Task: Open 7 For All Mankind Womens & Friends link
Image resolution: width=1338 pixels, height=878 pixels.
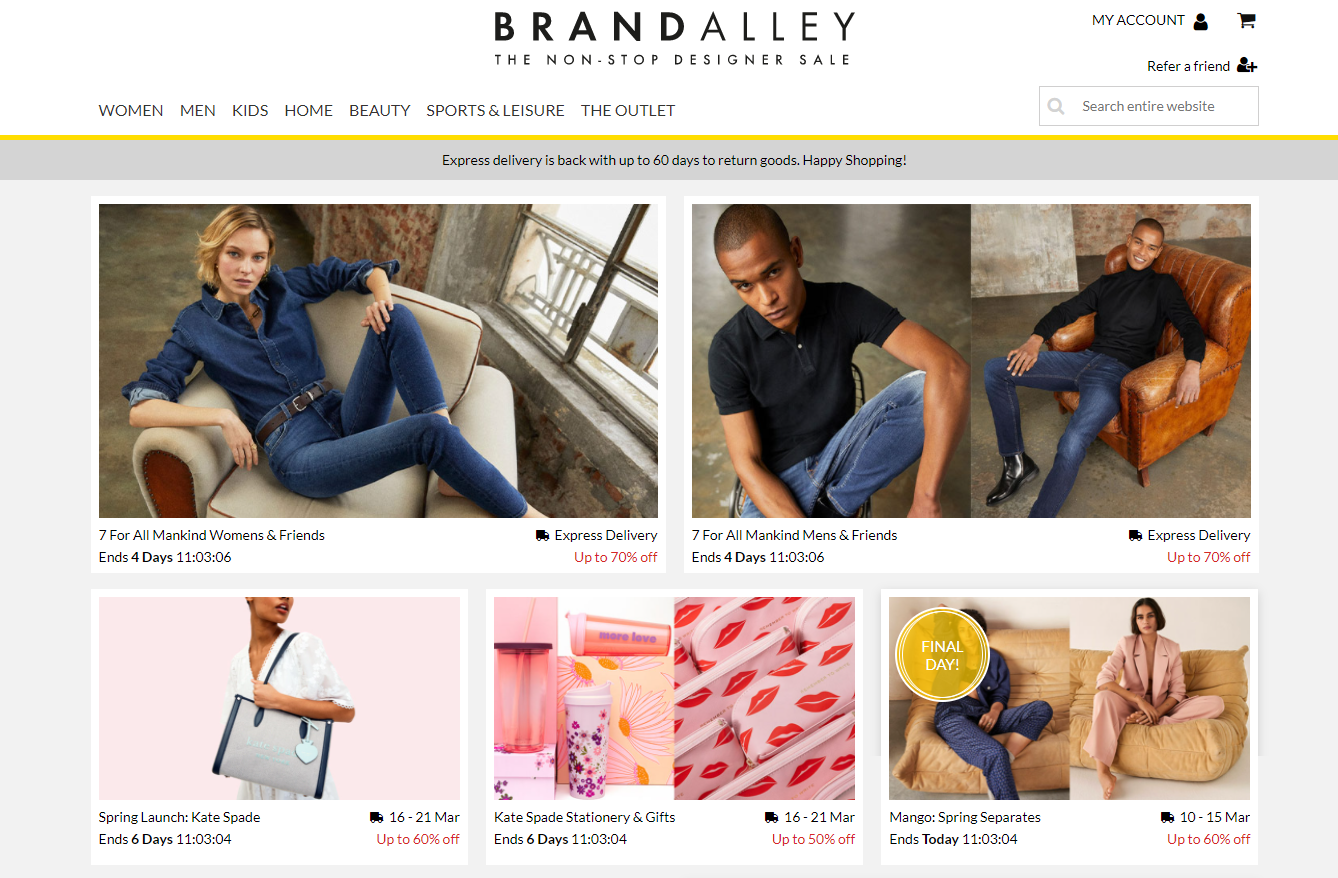Action: tap(212, 535)
